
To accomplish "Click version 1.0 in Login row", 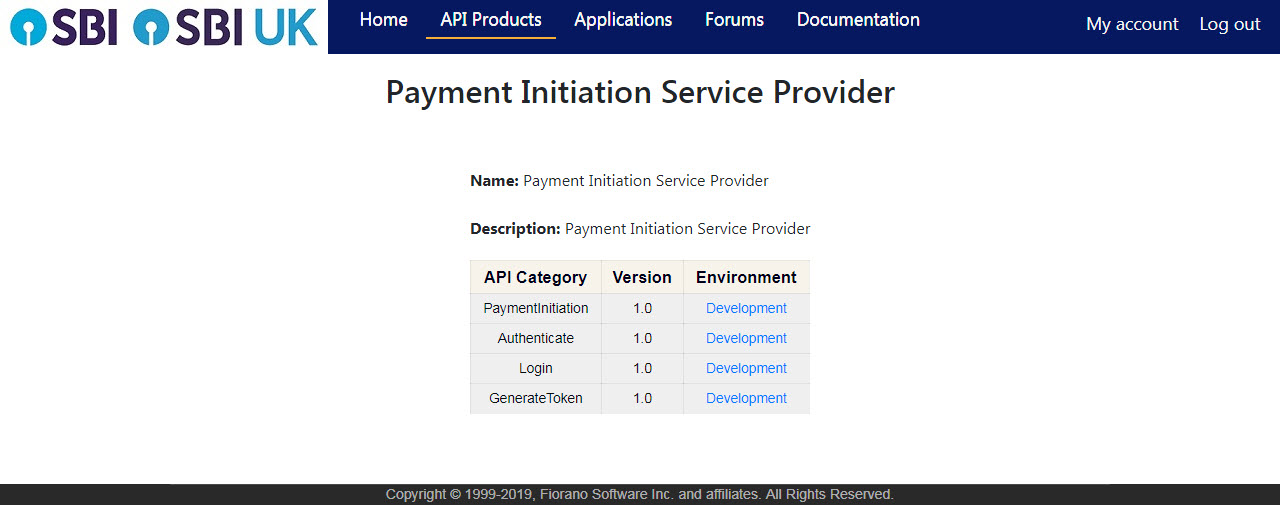I will tap(642, 368).
